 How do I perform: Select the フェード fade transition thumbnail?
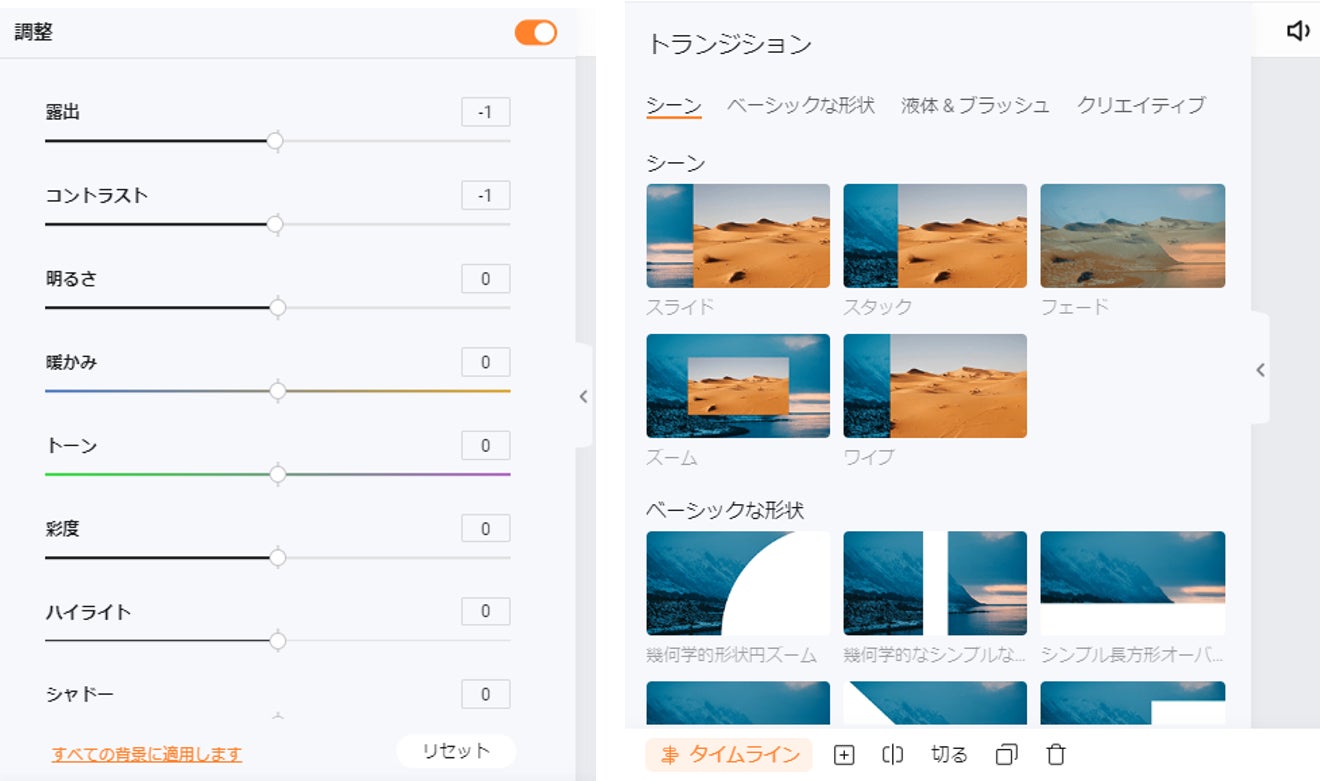(x=1132, y=236)
